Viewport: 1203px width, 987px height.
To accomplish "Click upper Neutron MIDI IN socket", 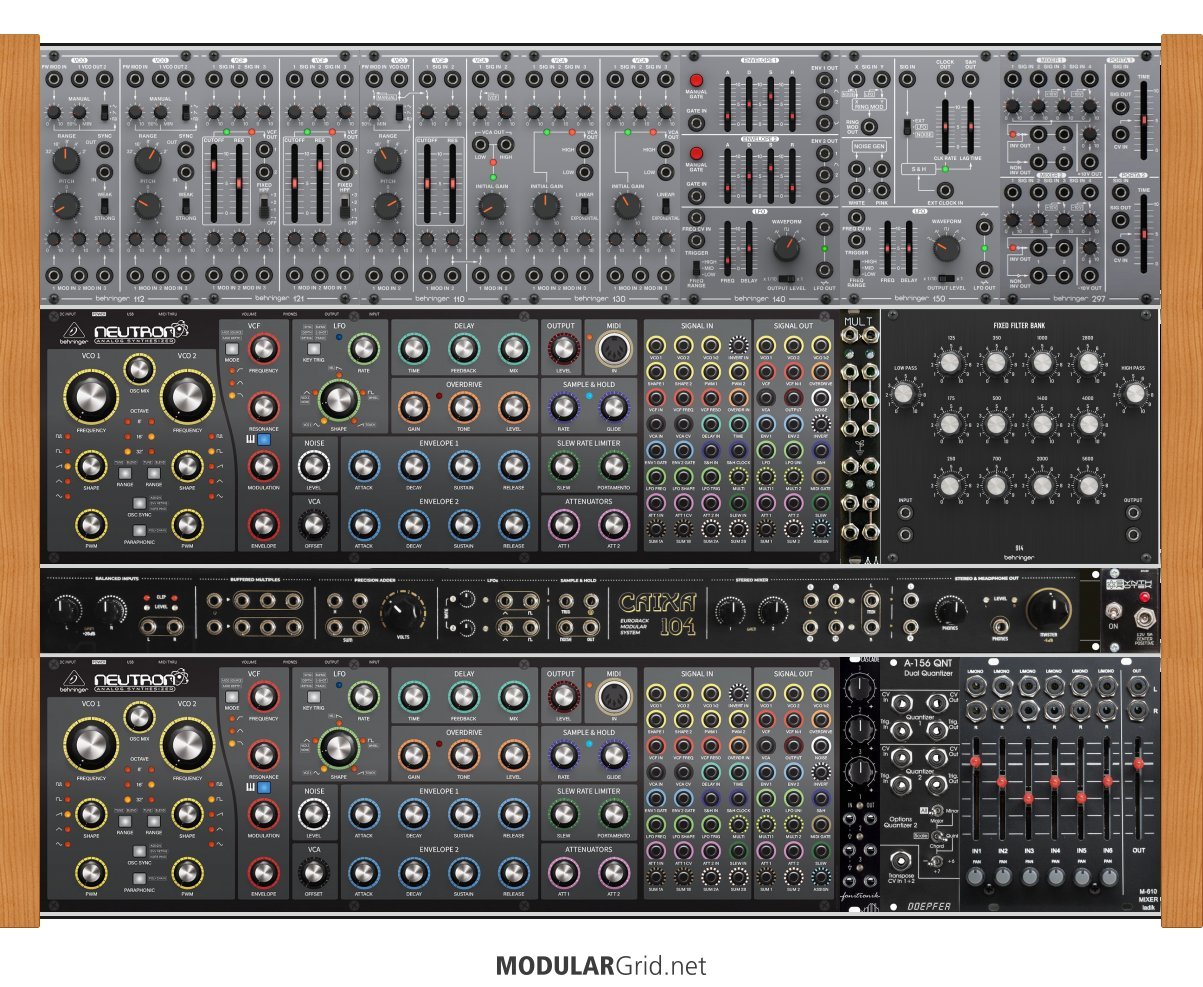I will coord(612,351).
